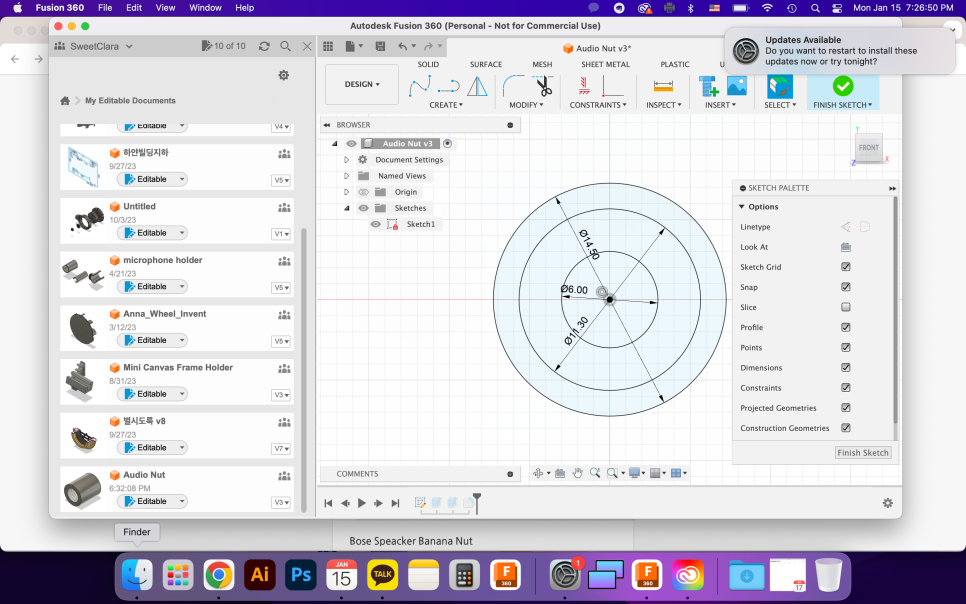Hide Sketch1 using its eye icon

click(375, 224)
